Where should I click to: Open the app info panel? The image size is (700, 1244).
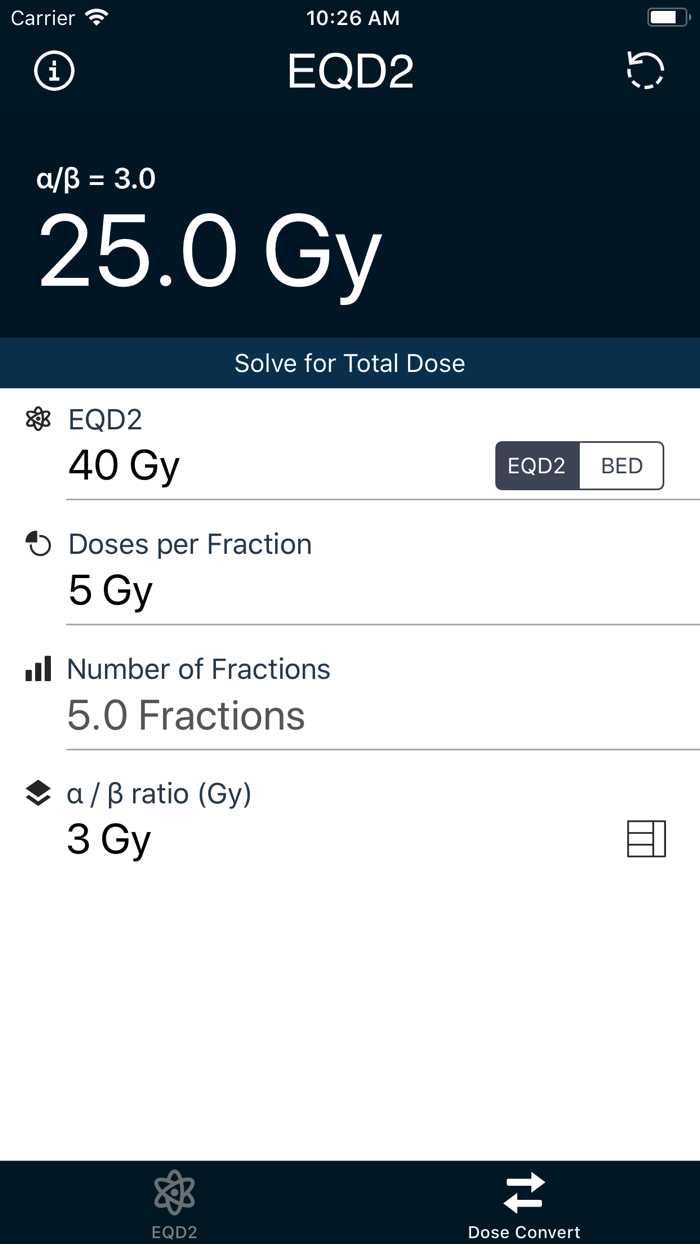click(x=52, y=71)
